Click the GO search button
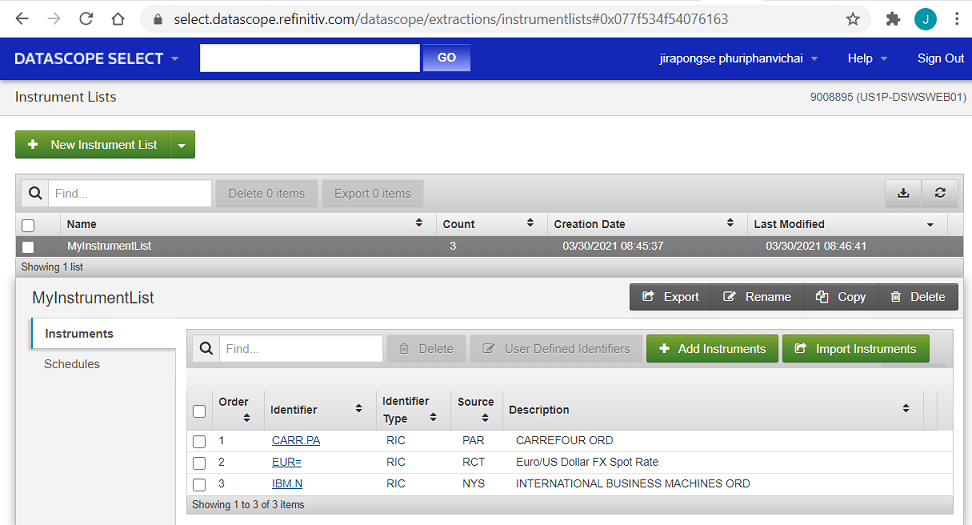972x525 pixels. pos(446,58)
